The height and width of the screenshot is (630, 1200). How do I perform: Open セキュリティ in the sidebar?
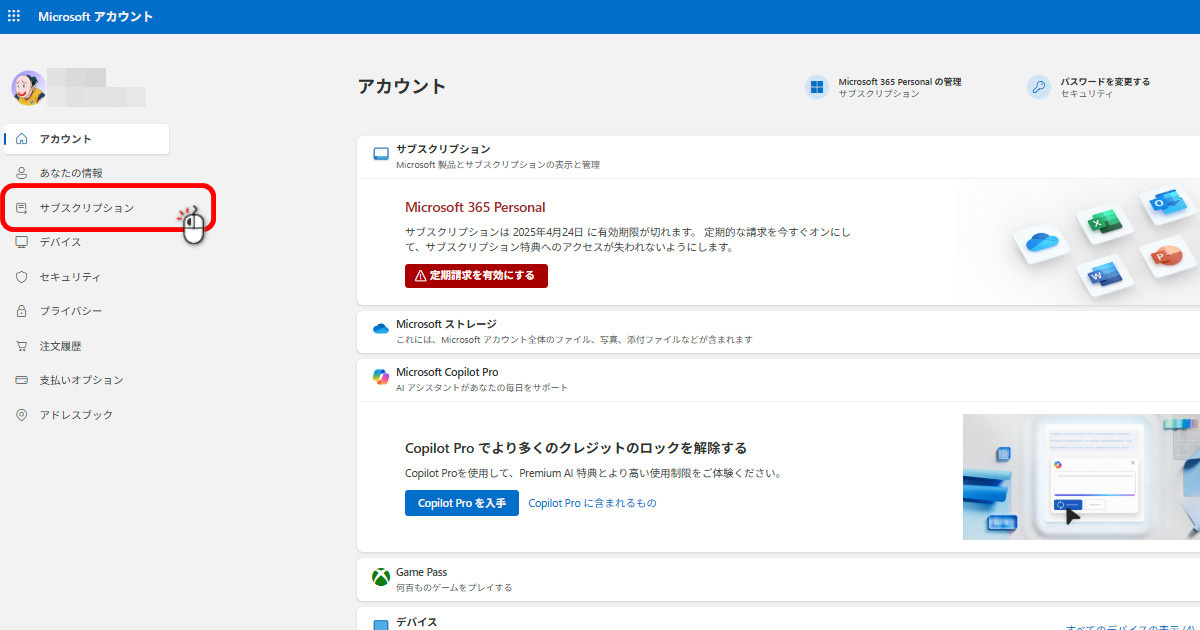click(x=86, y=277)
